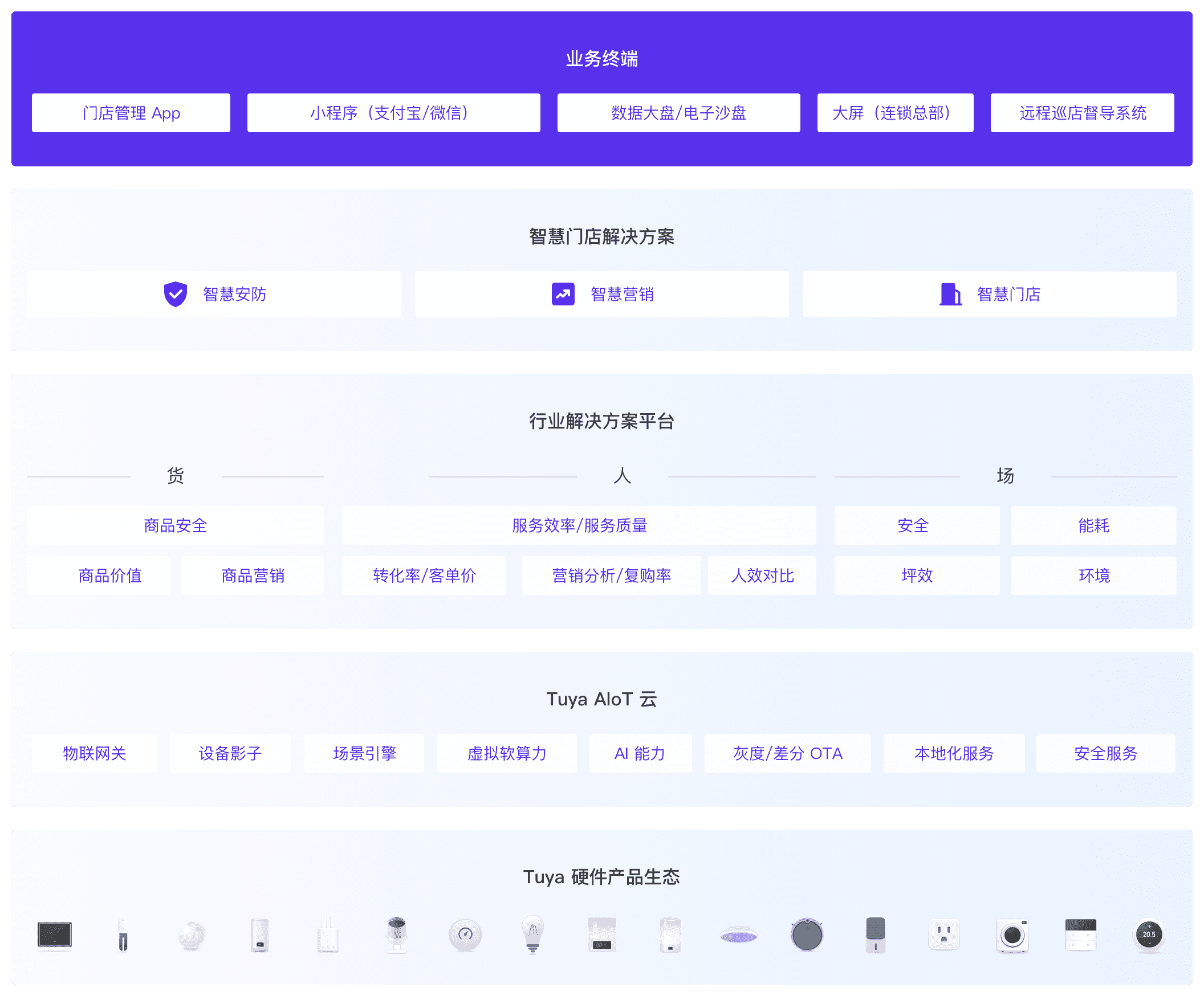The image size is (1204, 996).
Task: Select the 服务效率/服务质量 tile
Action: 579,525
